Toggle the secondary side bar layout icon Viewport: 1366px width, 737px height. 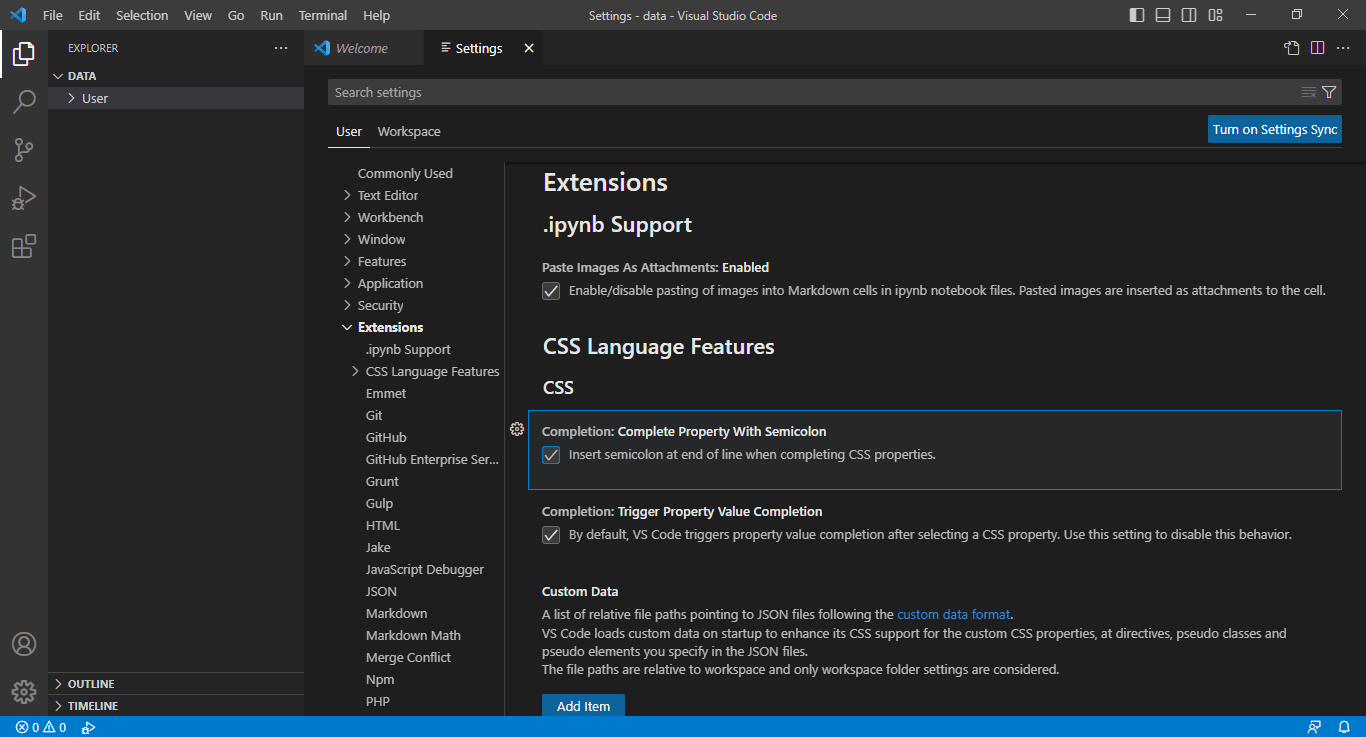[1189, 15]
